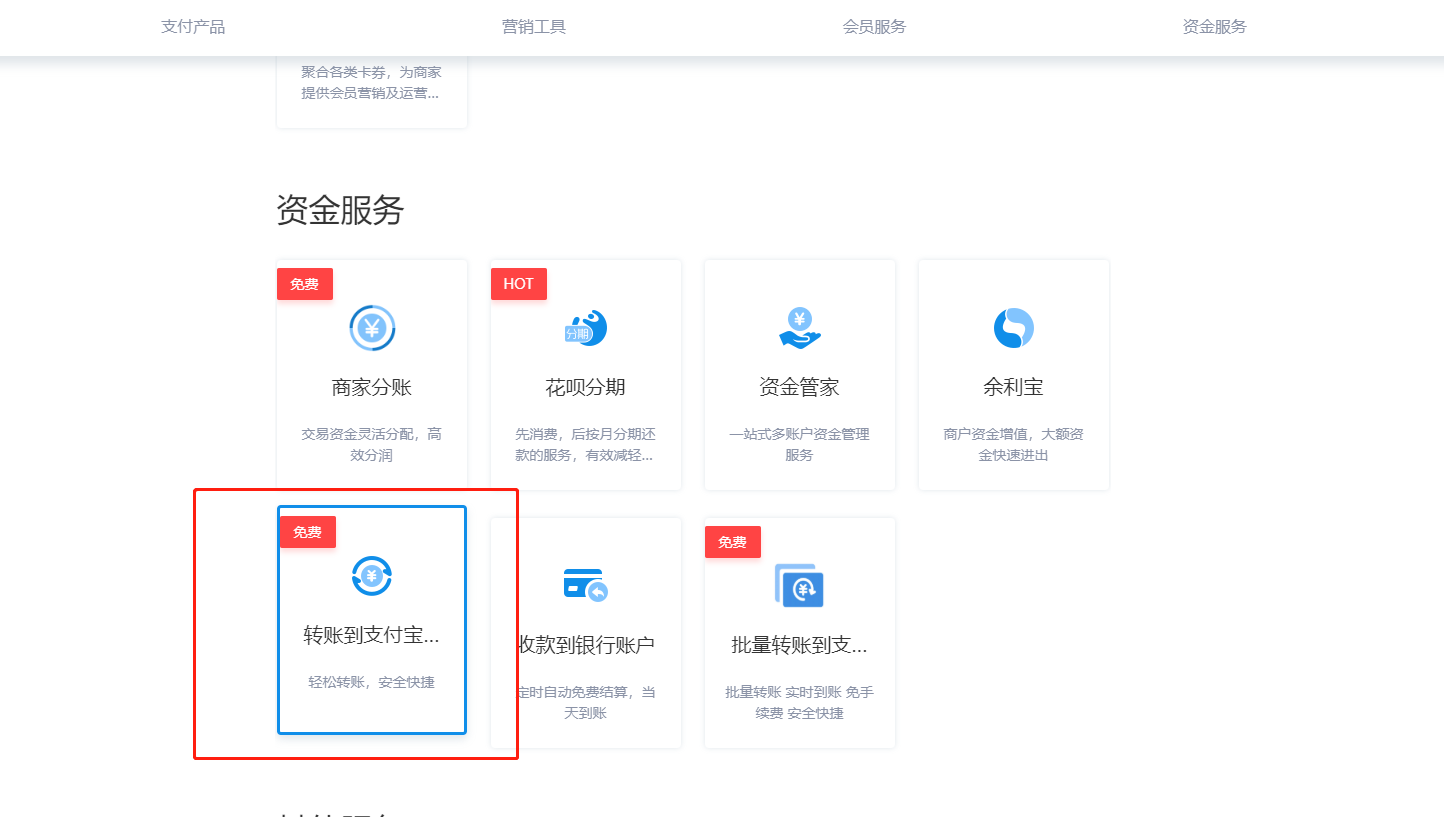
Task: Click the 资金服务 section heading
Action: click(x=340, y=210)
